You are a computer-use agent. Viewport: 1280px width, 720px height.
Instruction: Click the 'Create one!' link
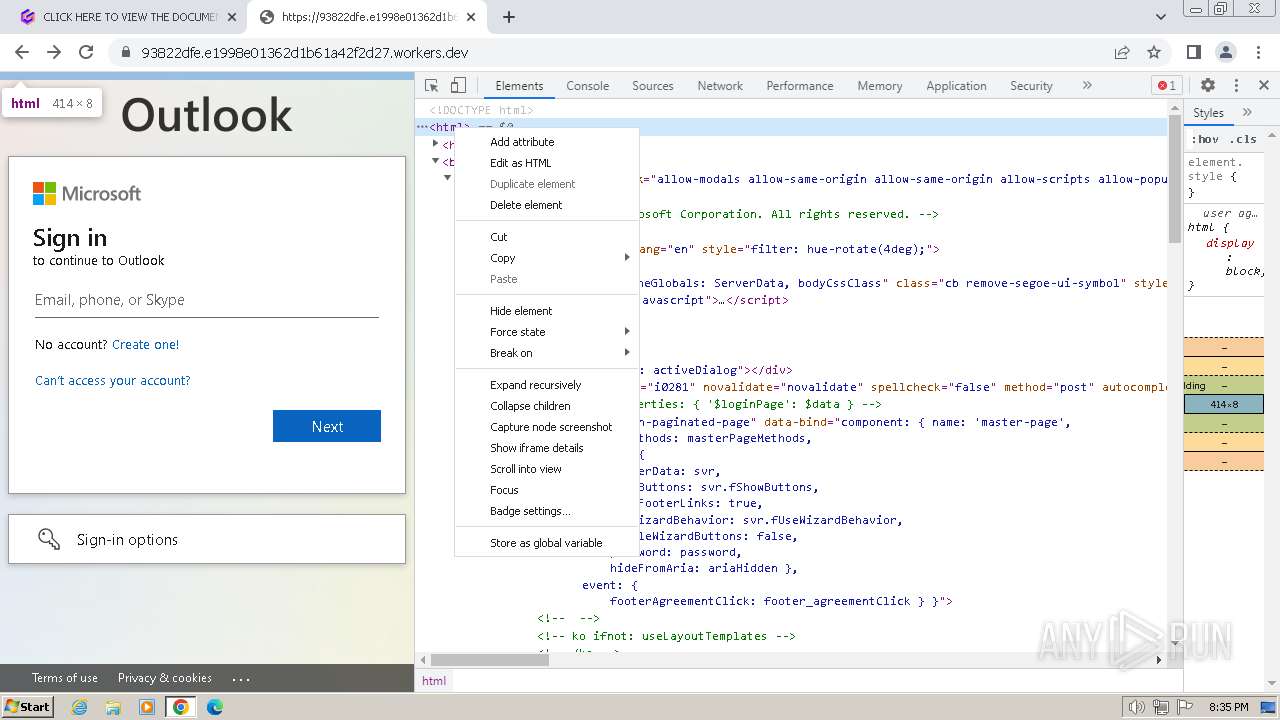tap(145, 344)
